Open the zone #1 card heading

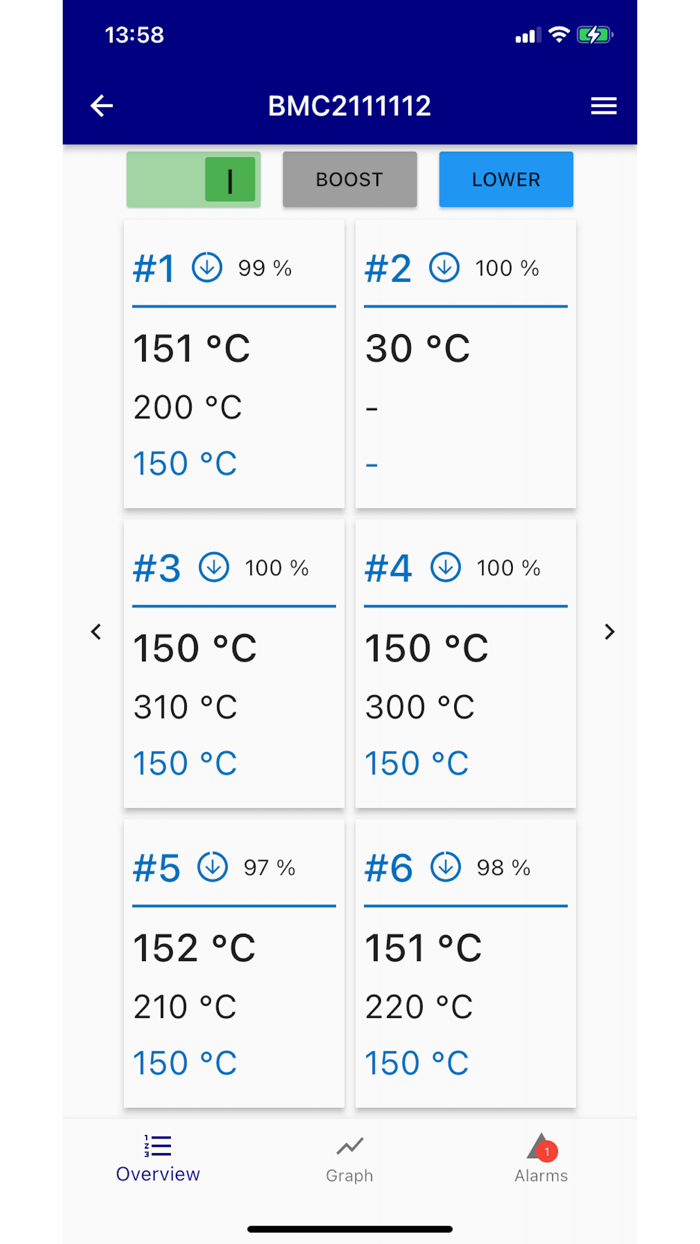pos(154,268)
